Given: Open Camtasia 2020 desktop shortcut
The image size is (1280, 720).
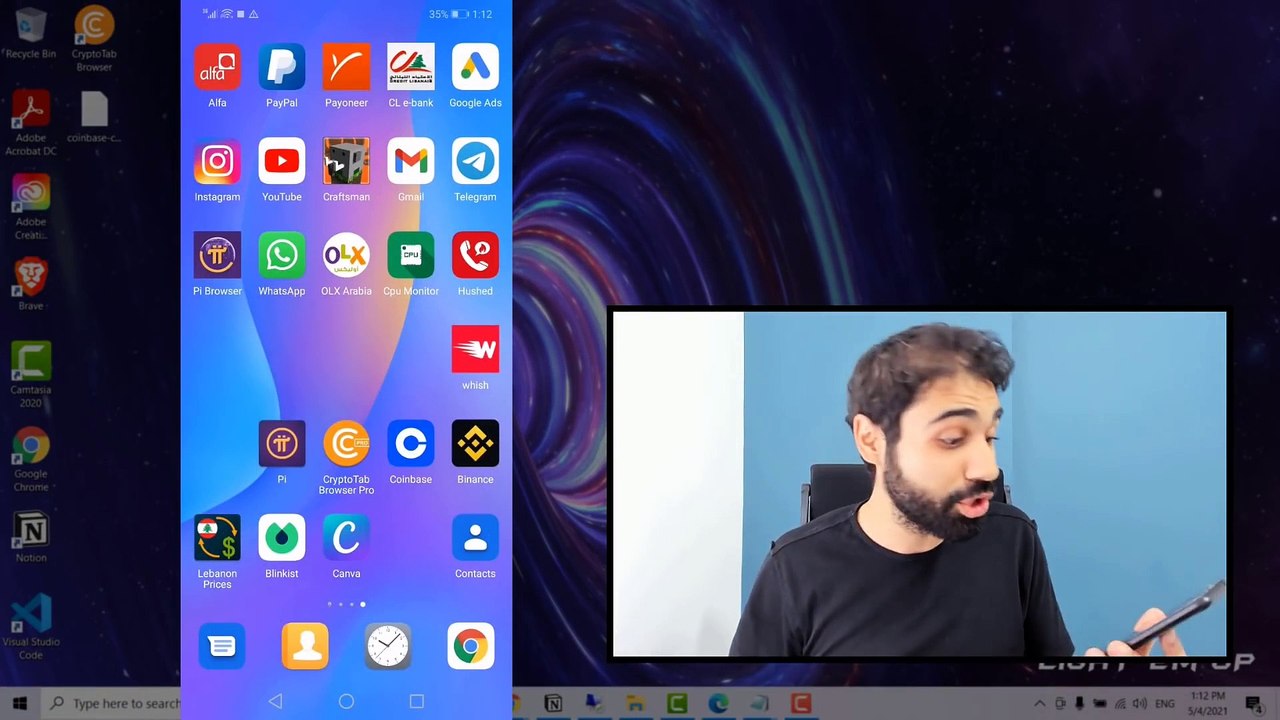Looking at the screenshot, I should [31, 375].
